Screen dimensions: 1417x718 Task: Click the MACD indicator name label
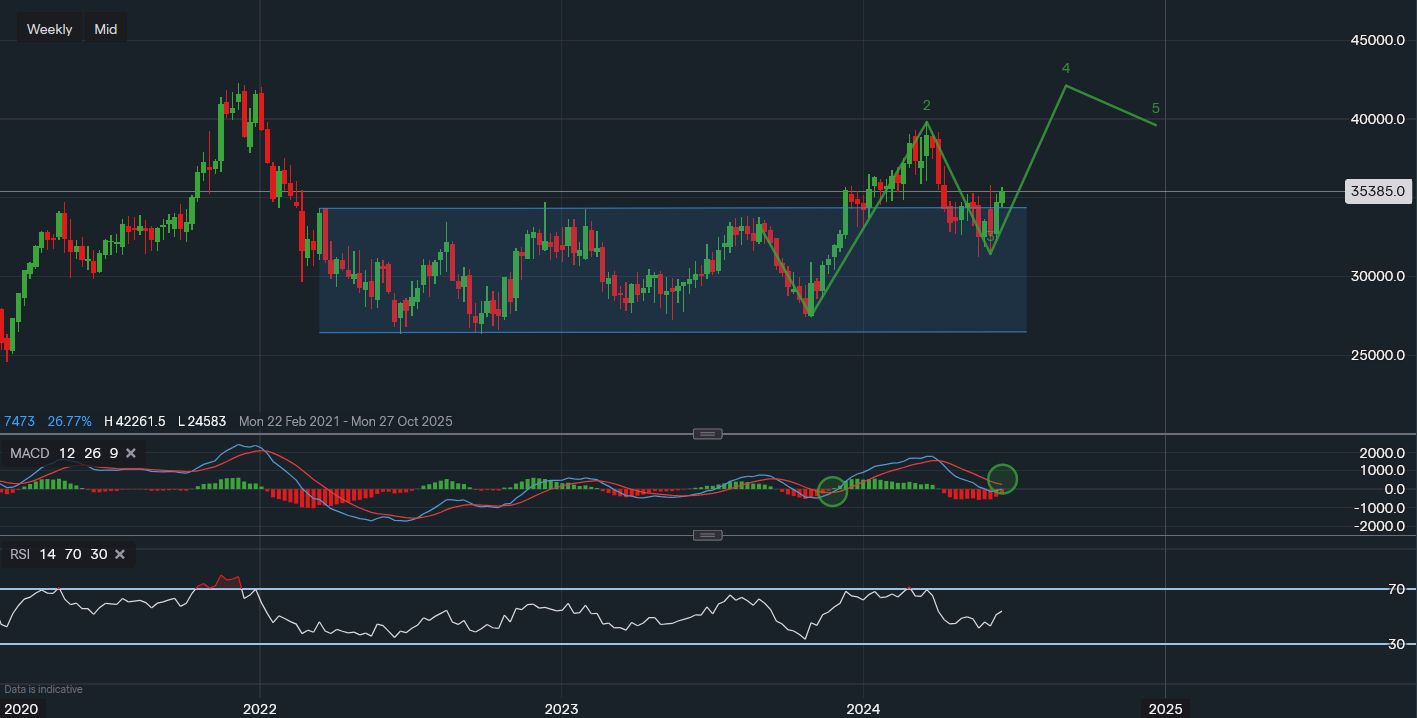point(29,454)
